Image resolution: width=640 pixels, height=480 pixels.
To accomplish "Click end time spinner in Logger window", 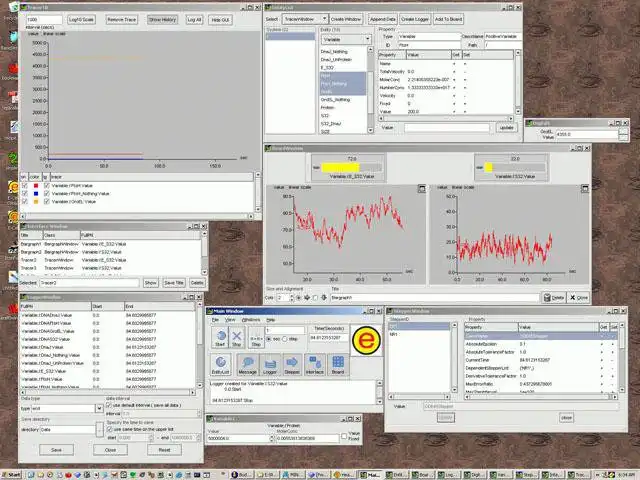I will (198, 438).
